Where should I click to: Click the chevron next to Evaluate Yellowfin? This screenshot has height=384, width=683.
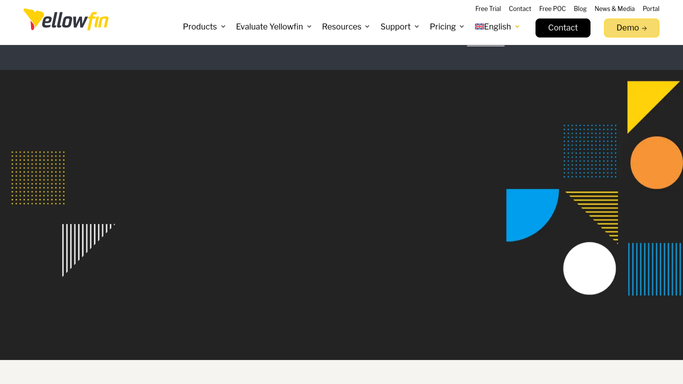point(309,27)
